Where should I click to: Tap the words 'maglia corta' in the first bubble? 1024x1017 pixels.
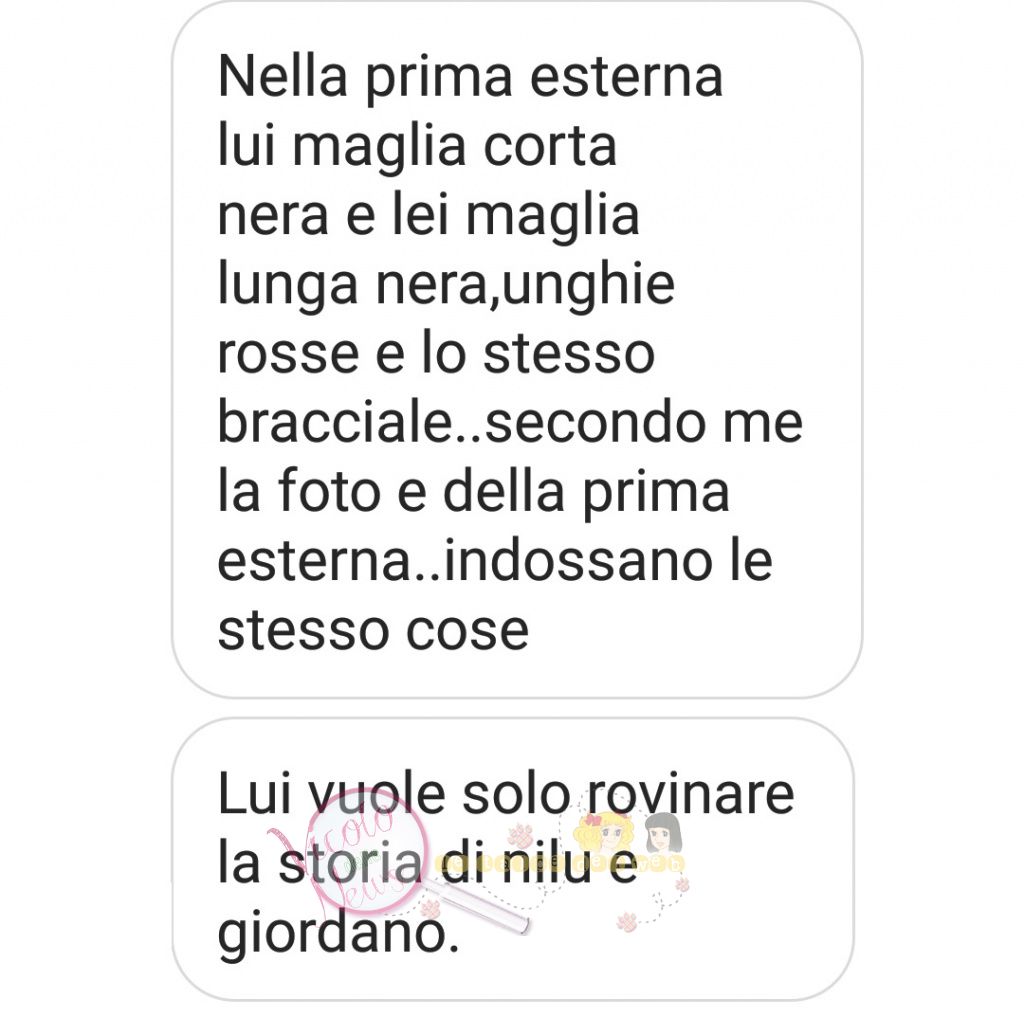point(454,148)
